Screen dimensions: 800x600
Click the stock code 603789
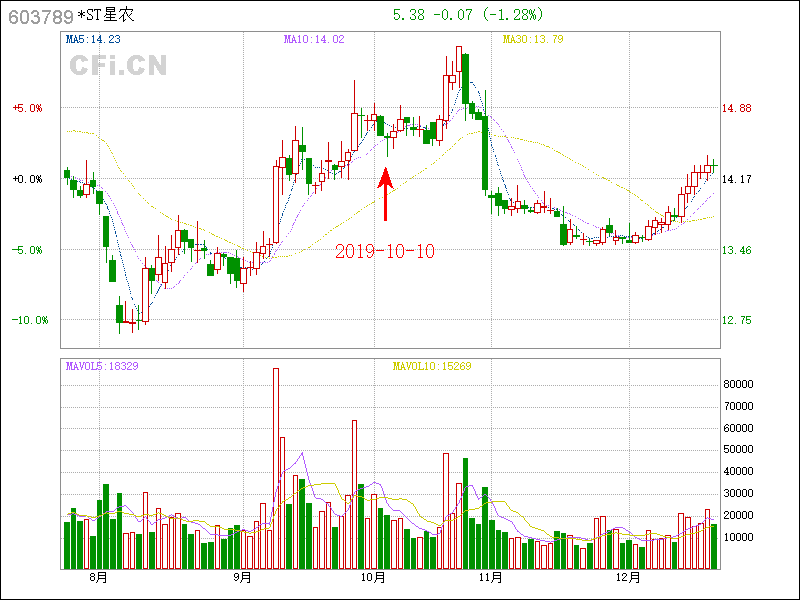[41, 17]
